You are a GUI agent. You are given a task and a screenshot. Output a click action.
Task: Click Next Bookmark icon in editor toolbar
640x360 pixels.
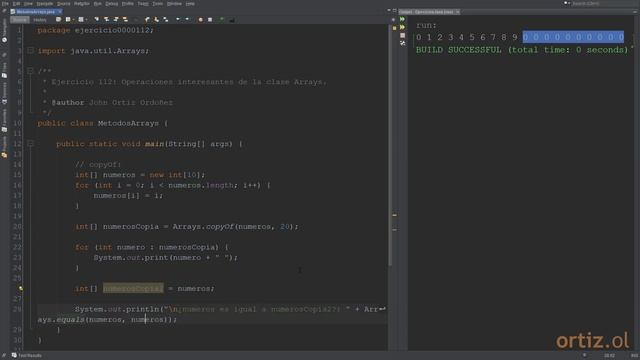click(156, 20)
